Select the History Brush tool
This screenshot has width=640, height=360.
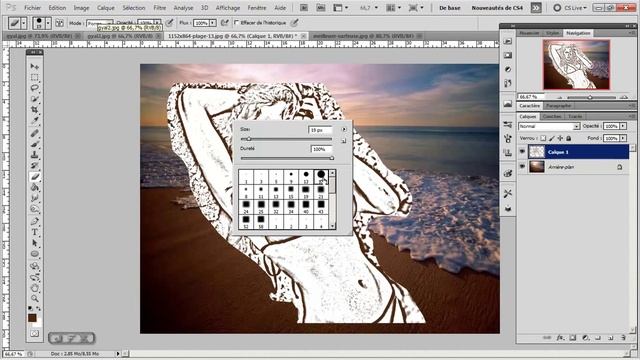[x=35, y=166]
